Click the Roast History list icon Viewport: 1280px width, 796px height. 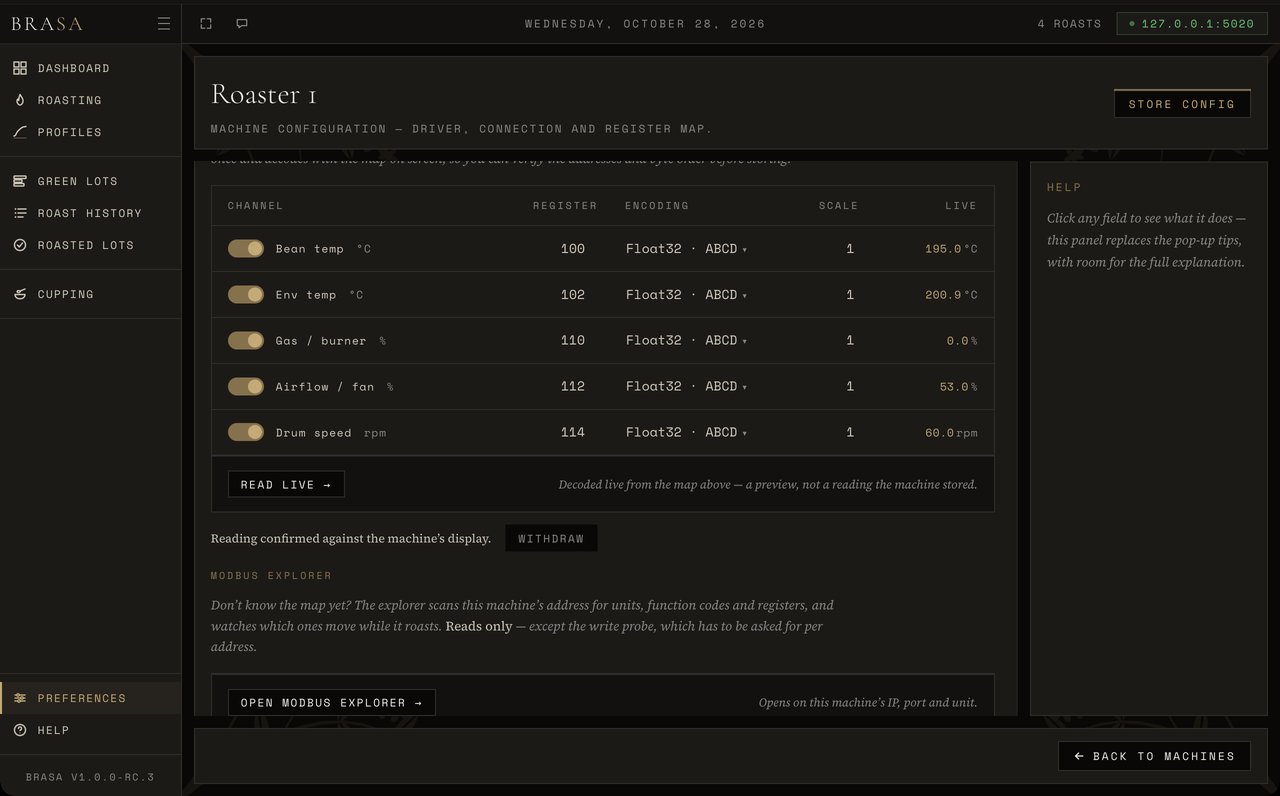[x=20, y=213]
